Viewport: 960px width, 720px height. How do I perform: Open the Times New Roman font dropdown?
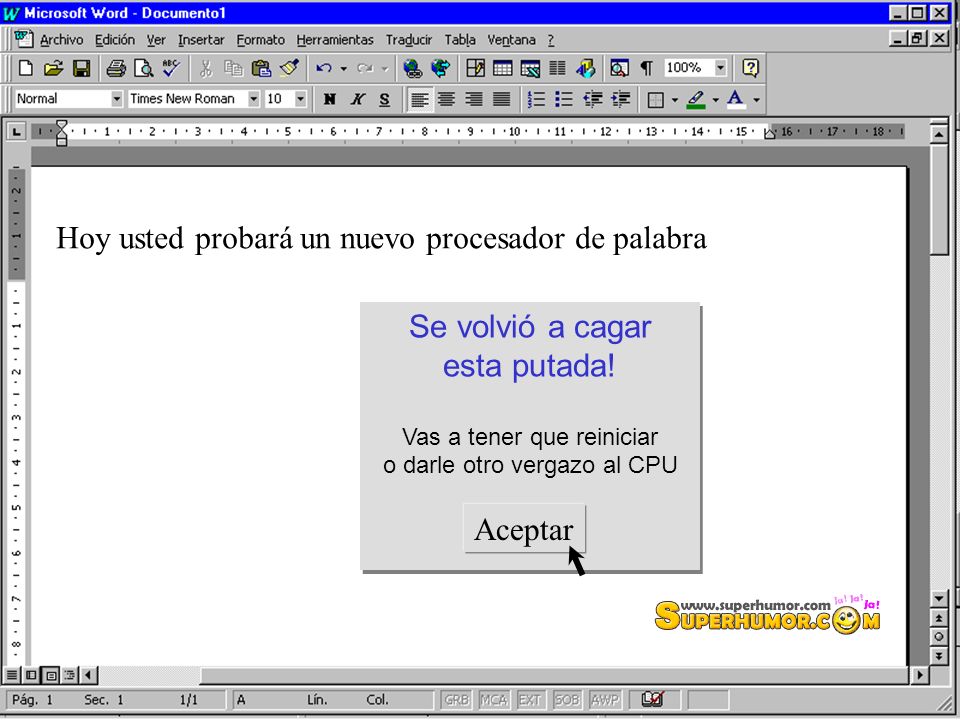(x=253, y=99)
